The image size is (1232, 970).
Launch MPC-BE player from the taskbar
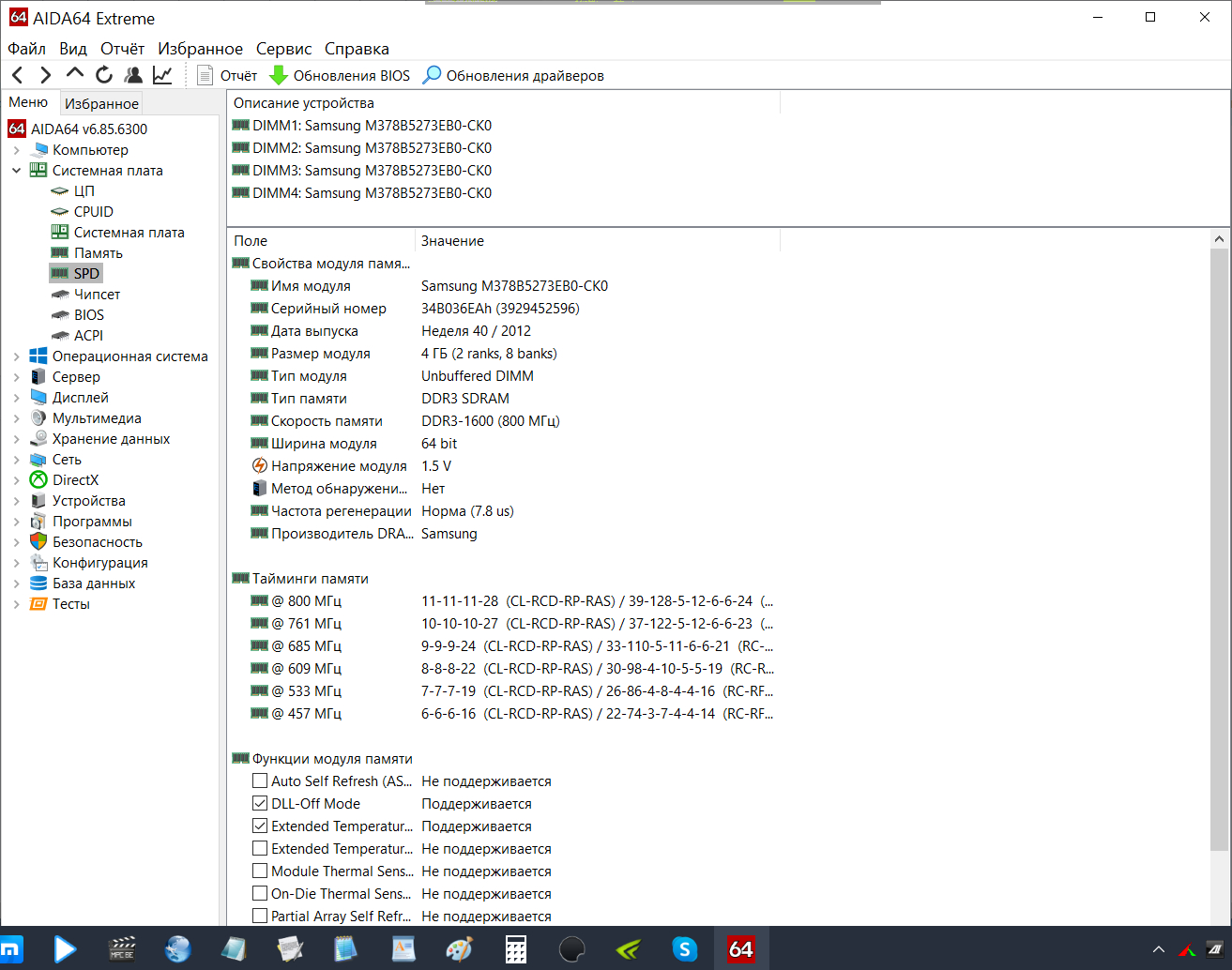click(x=122, y=949)
